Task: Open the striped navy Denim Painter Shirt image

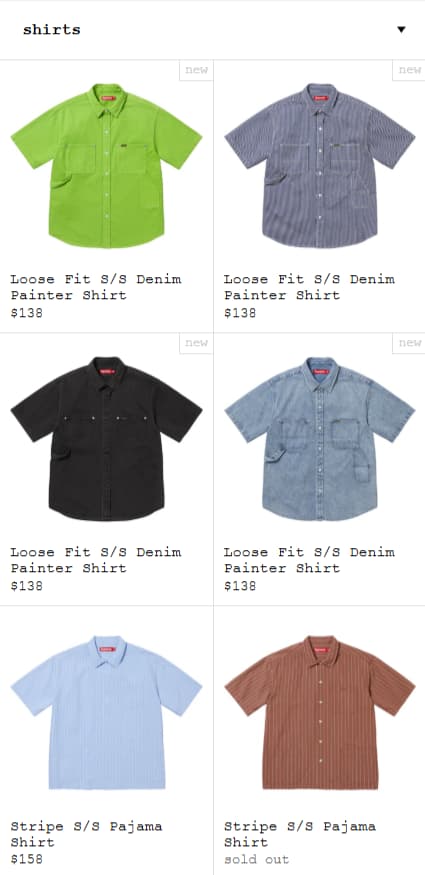Action: pyautogui.click(x=320, y=165)
